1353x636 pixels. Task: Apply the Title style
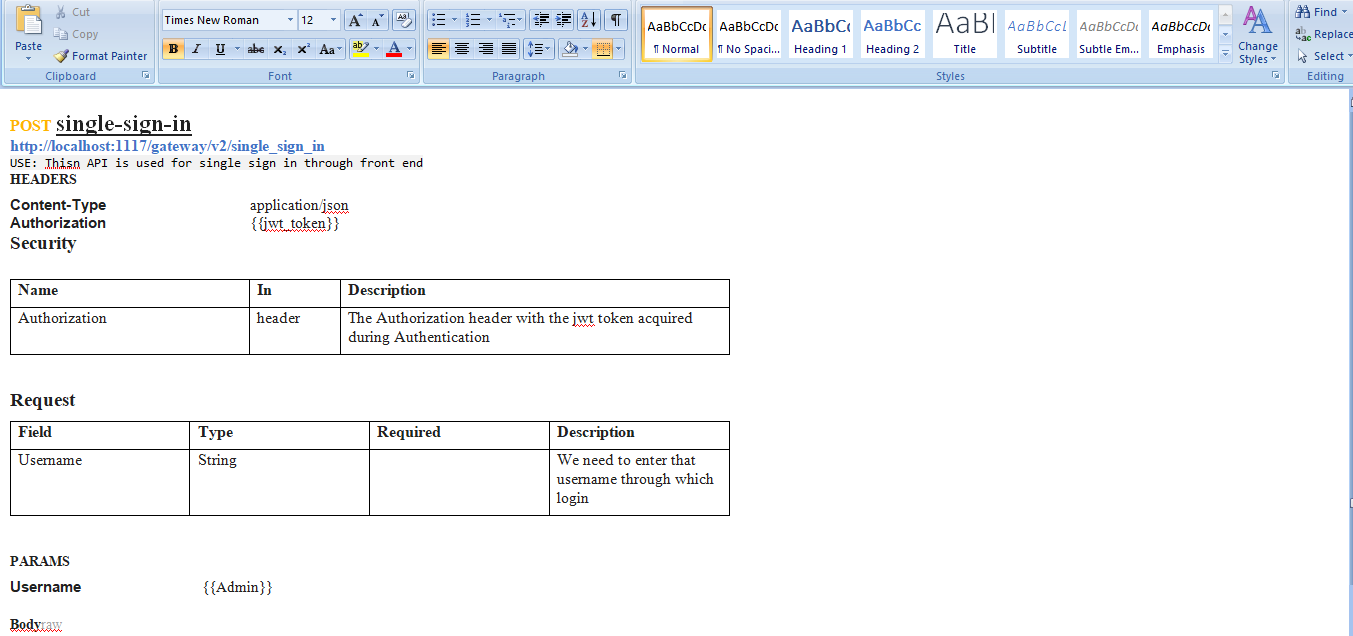point(965,35)
